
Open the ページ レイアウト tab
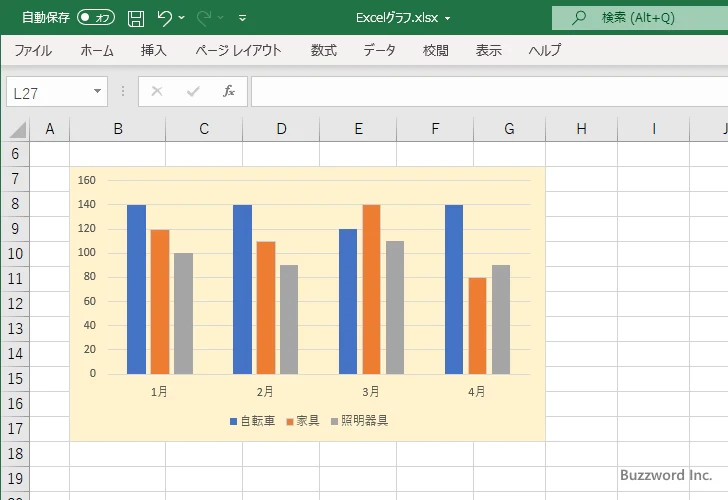click(238, 50)
